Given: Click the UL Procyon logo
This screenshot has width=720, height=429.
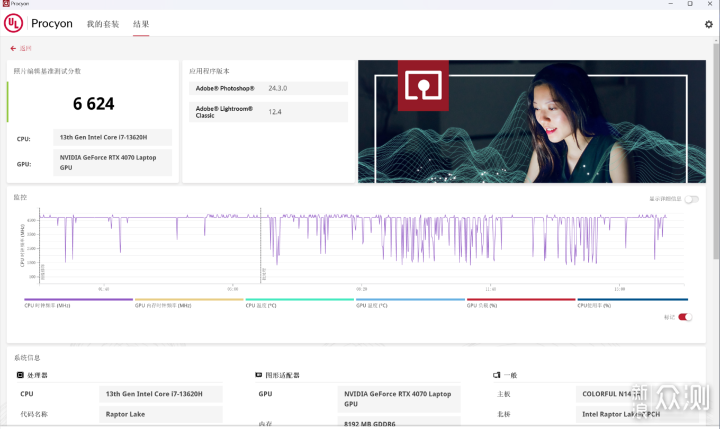Looking at the screenshot, I should point(13,23).
